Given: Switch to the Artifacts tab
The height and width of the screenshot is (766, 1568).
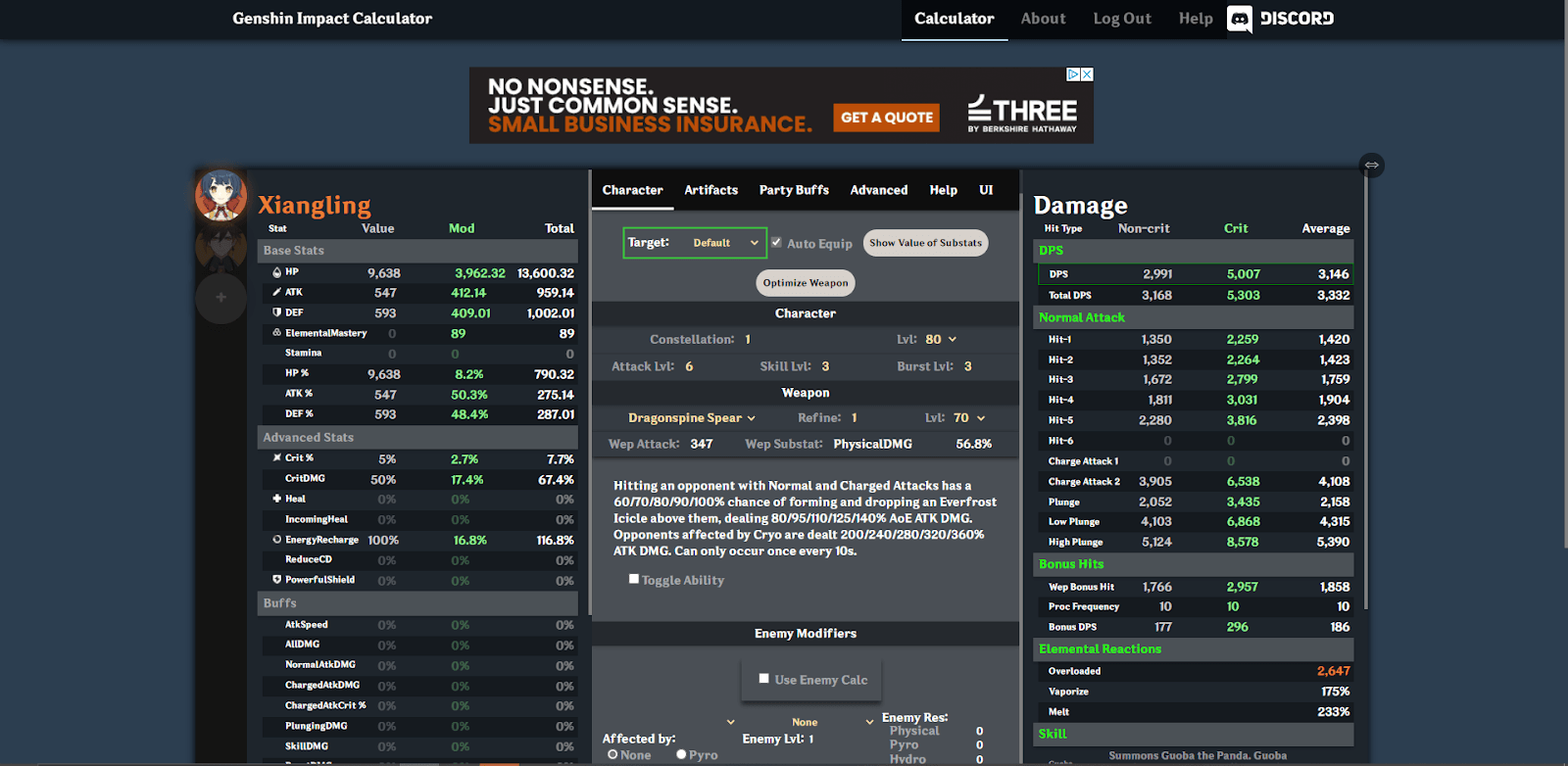Looking at the screenshot, I should coord(710,190).
